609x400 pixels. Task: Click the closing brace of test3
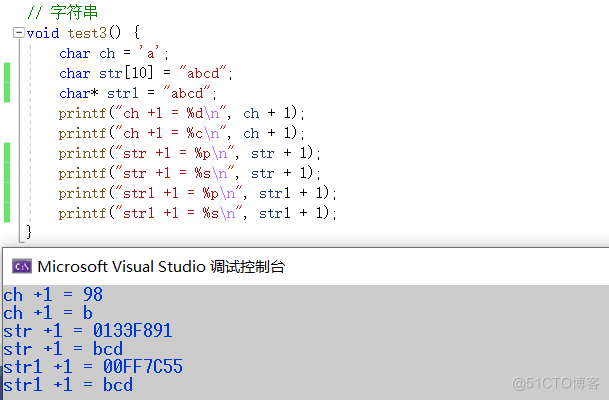tap(29, 232)
